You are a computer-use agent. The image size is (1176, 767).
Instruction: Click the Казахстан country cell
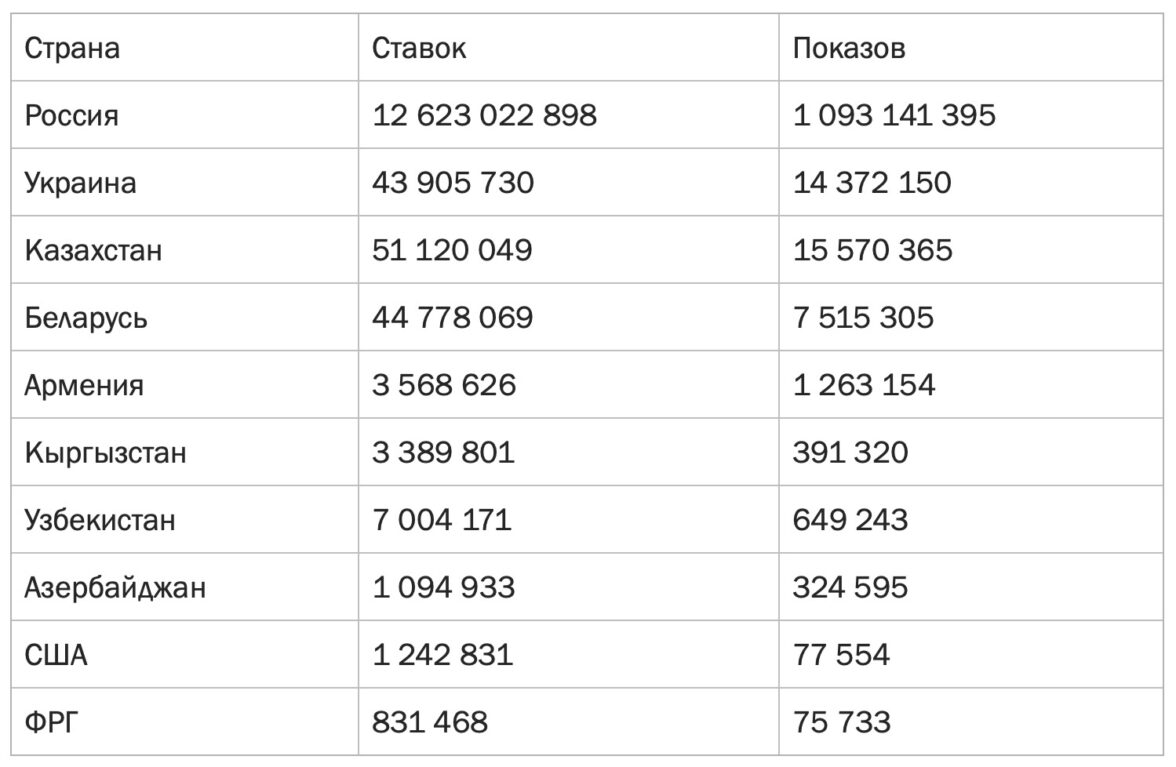[93, 250]
